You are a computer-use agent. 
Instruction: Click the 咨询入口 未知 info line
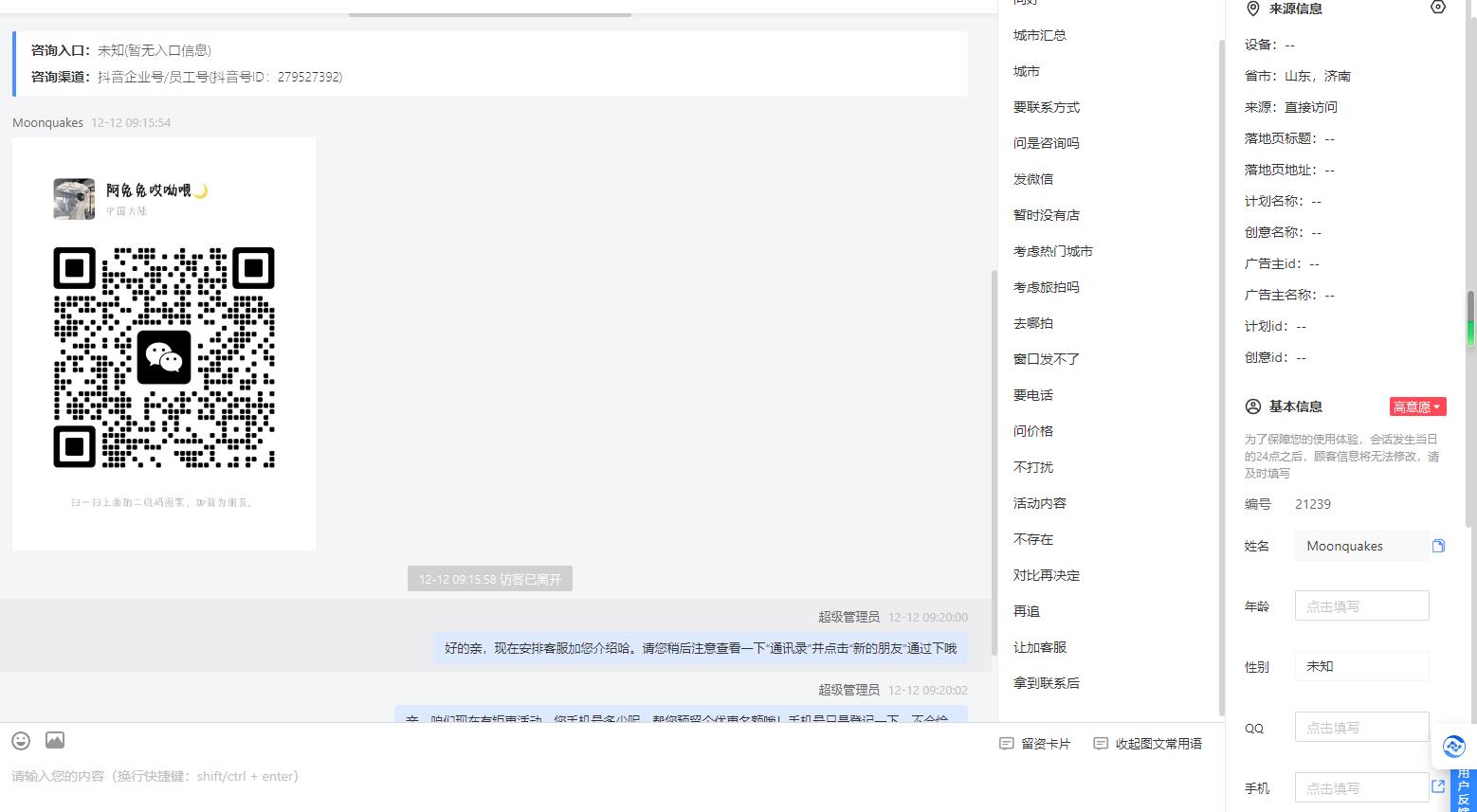(121, 50)
